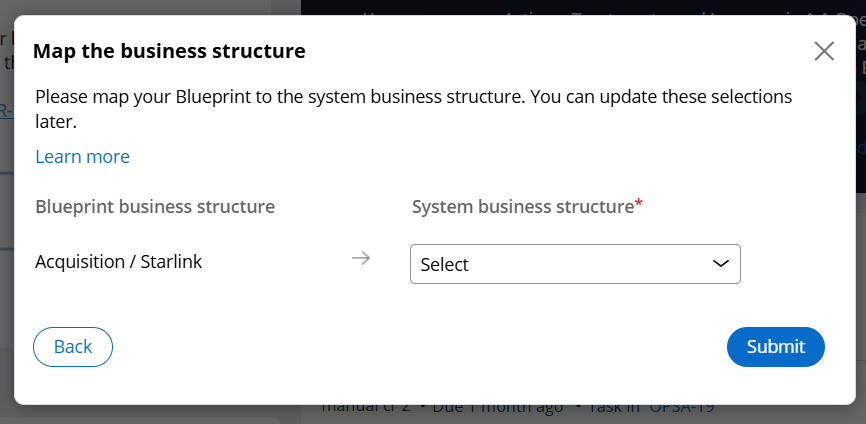Click the System business structure field label
This screenshot has width=866, height=424.
click(522, 206)
